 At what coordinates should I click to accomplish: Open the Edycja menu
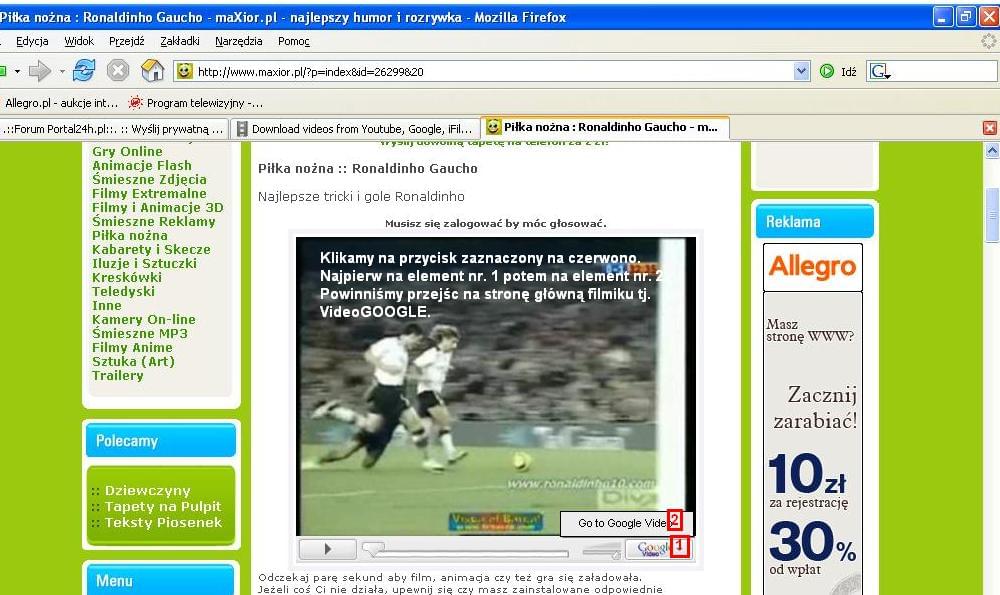pos(32,41)
